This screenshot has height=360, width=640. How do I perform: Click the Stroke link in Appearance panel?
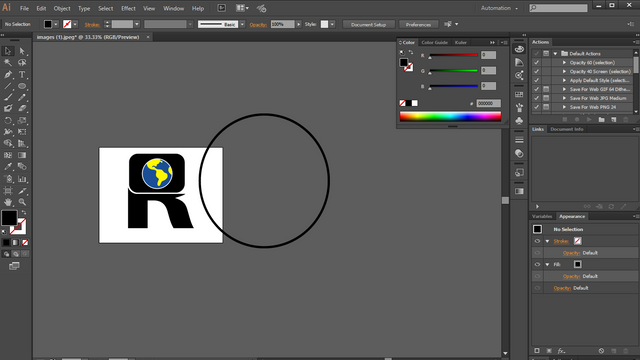pos(561,241)
